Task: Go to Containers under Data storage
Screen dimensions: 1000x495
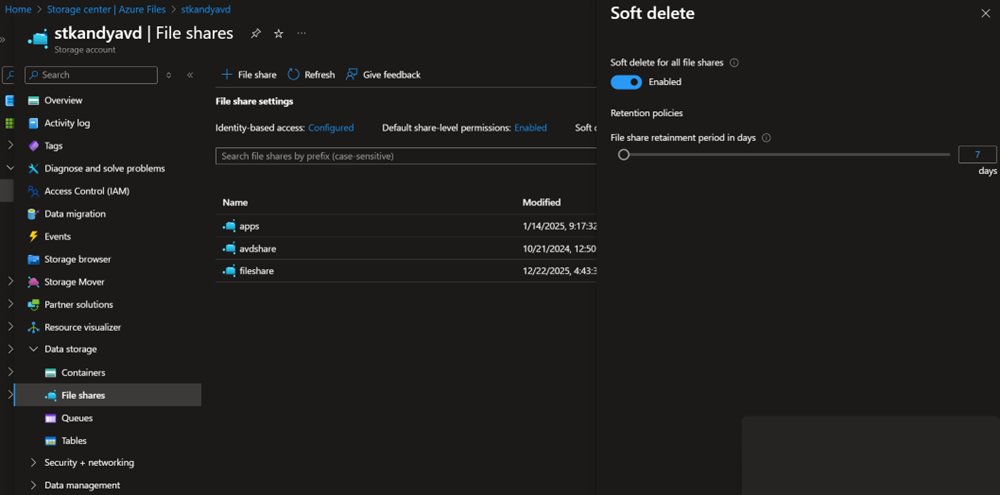Action: tap(83, 373)
